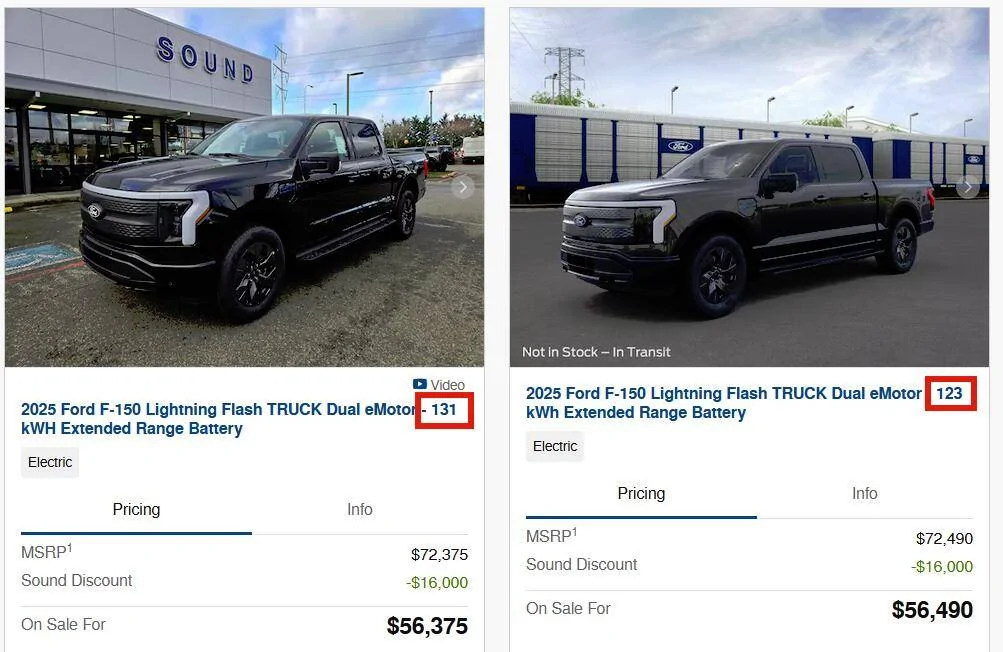The height and width of the screenshot is (652, 1003).
Task: Click the Electric tag on left listing
Action: pyautogui.click(x=50, y=462)
